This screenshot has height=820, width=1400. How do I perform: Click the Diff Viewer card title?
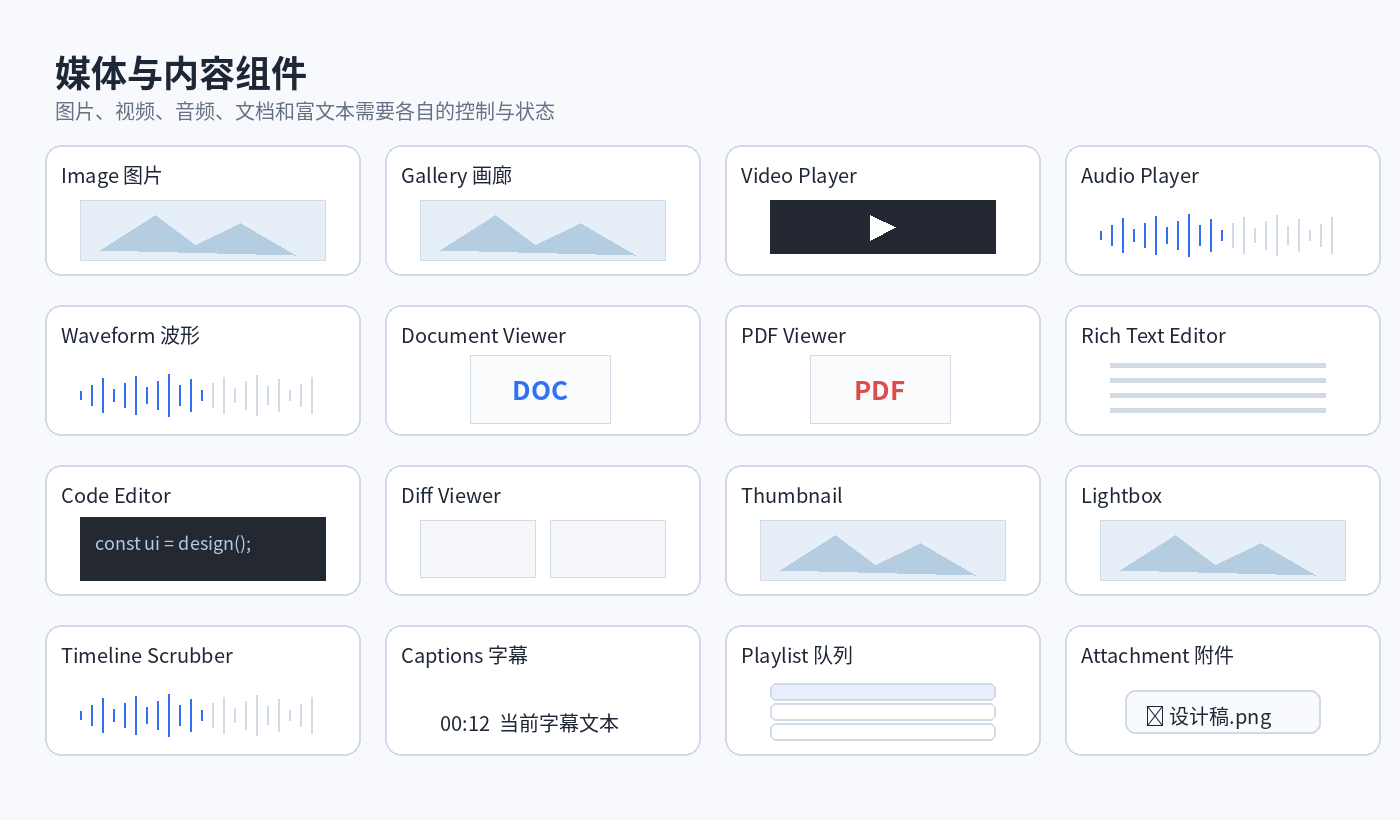tap(451, 496)
